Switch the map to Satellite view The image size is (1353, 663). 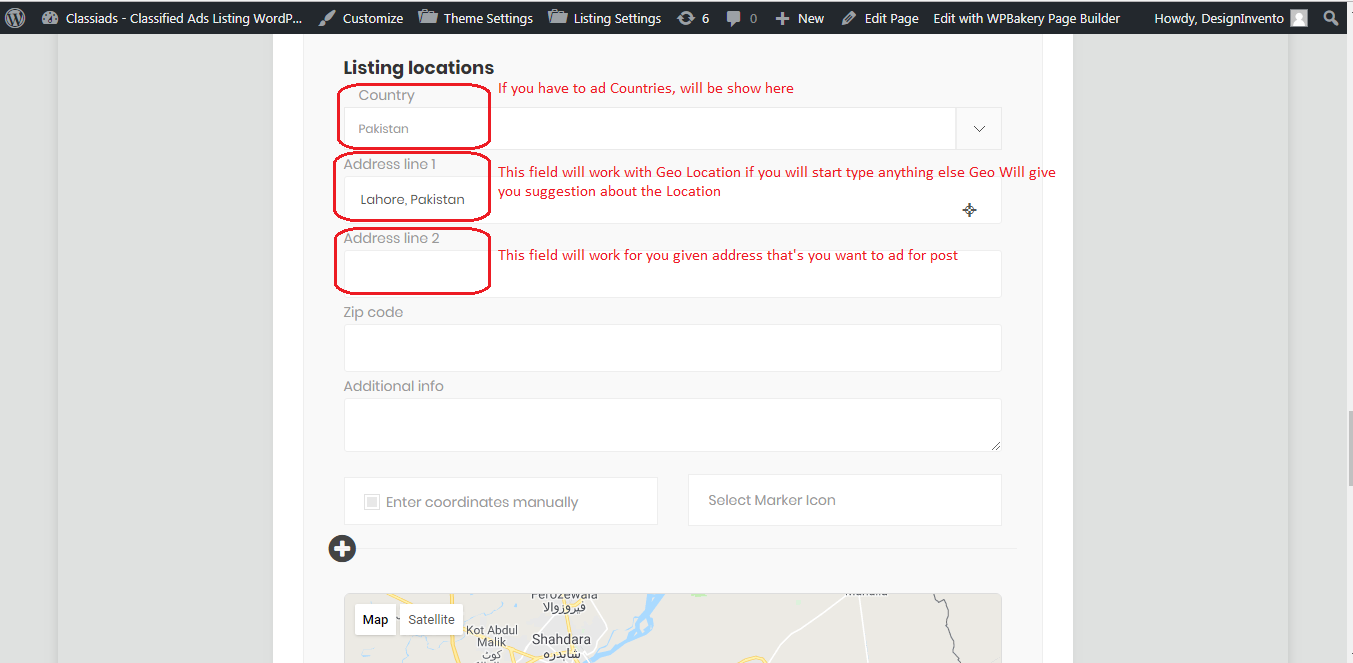click(x=431, y=620)
